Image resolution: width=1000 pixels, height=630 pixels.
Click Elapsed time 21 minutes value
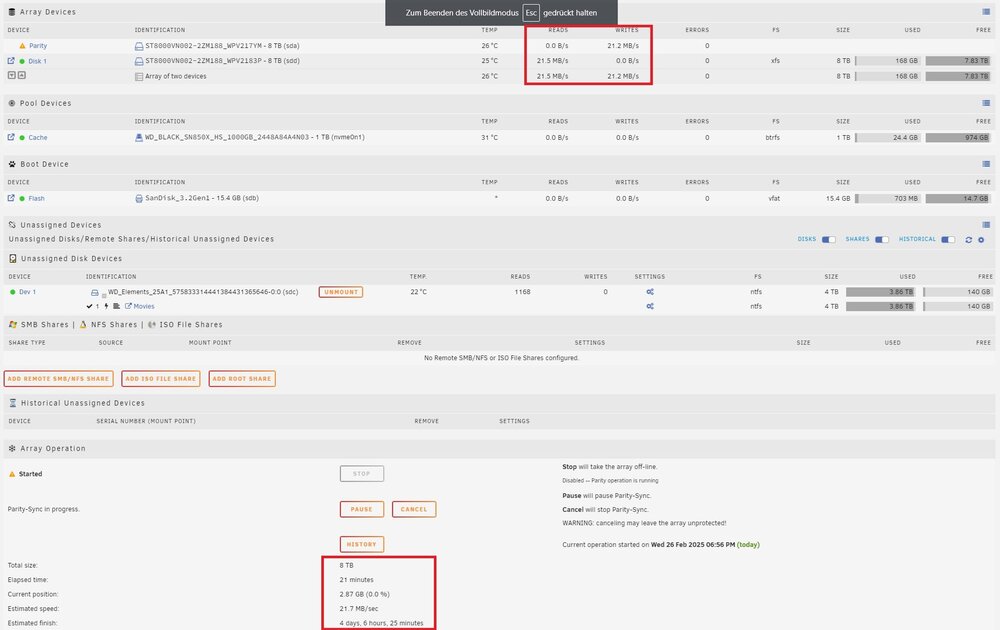click(356, 580)
